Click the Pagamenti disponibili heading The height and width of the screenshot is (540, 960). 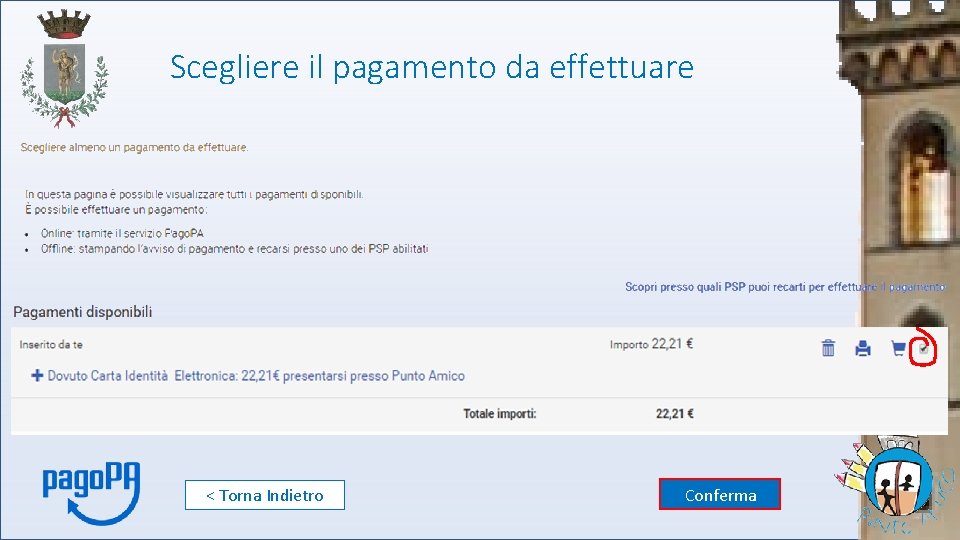[x=83, y=312]
